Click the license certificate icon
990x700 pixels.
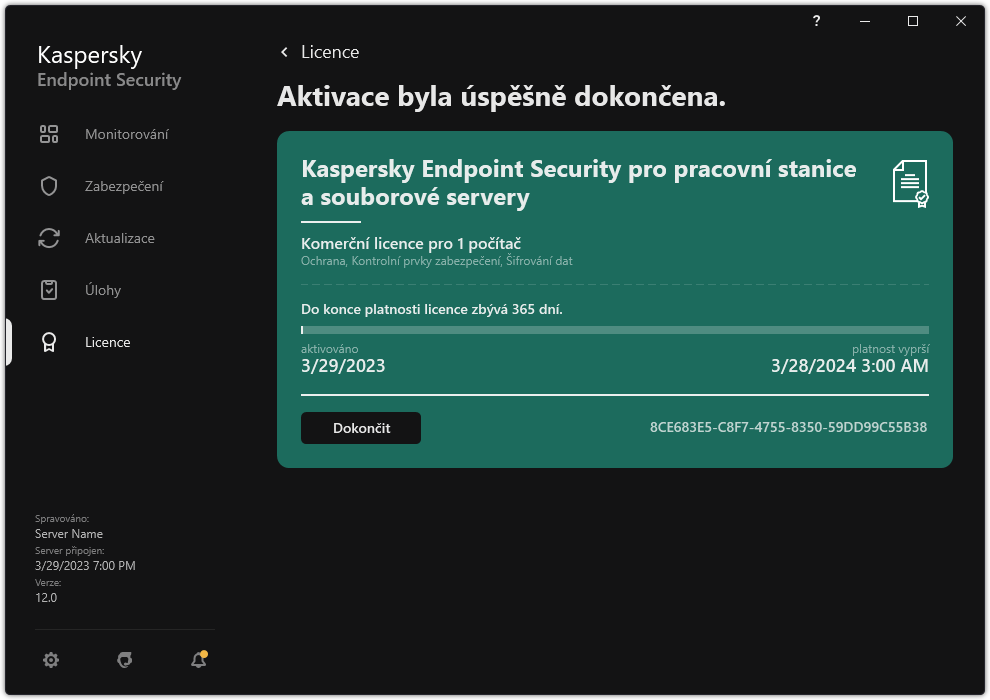point(910,183)
